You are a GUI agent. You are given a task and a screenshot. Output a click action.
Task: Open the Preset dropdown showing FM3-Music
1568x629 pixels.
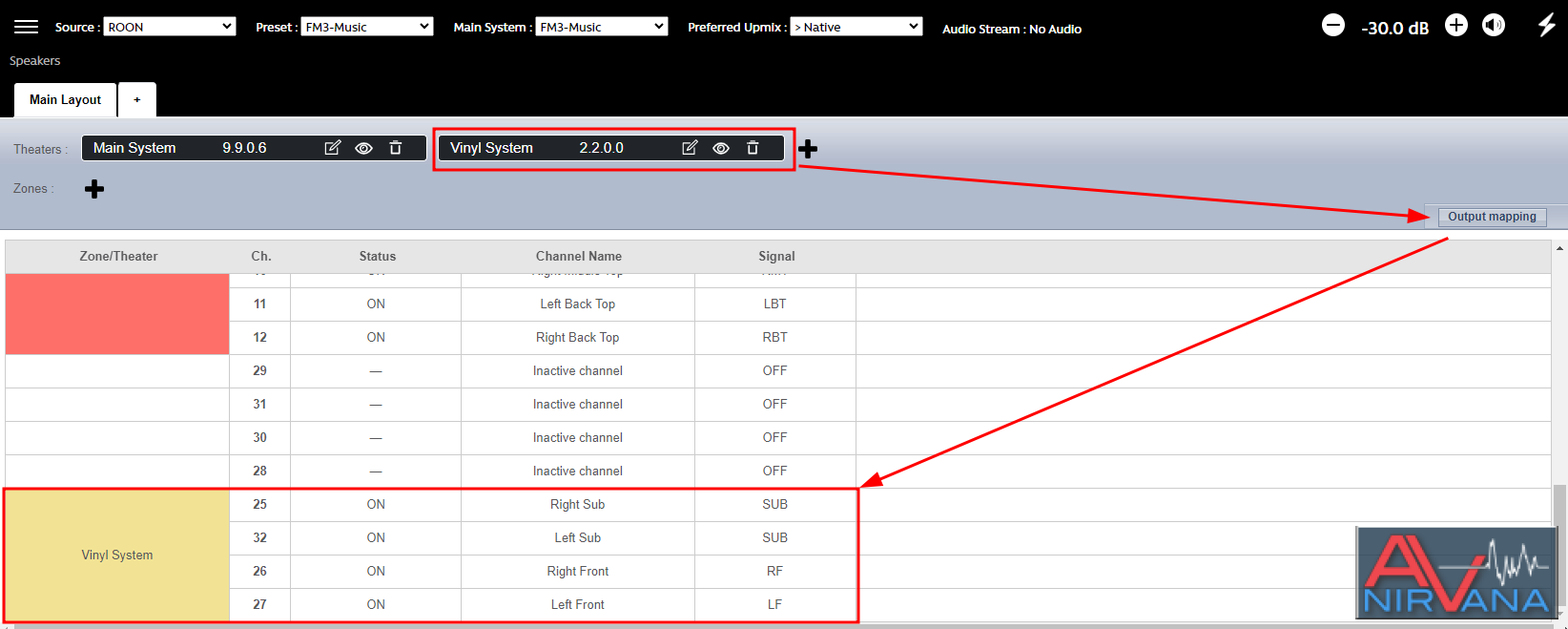coord(367,27)
